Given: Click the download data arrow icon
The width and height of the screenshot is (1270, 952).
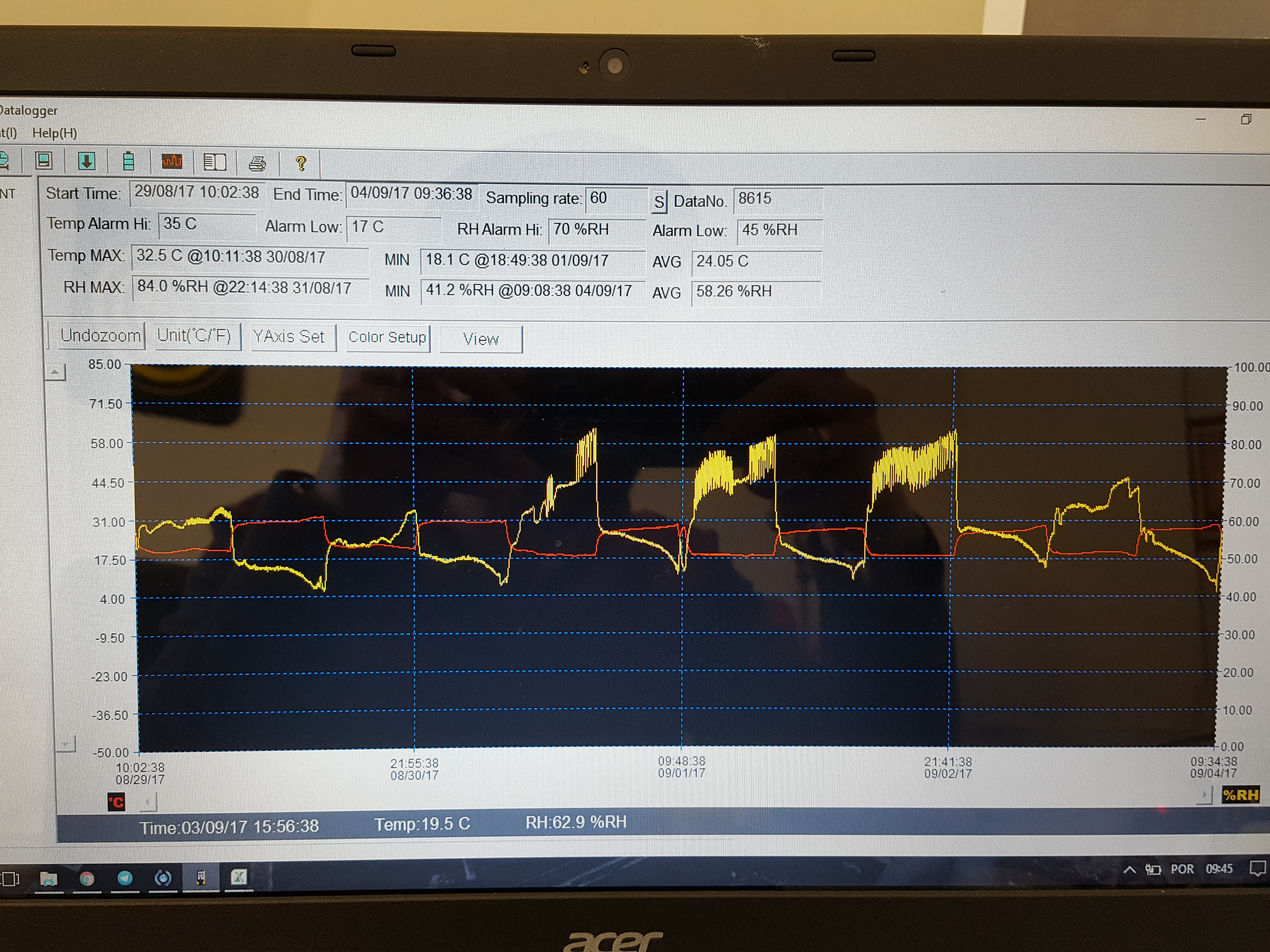Looking at the screenshot, I should coord(87,161).
